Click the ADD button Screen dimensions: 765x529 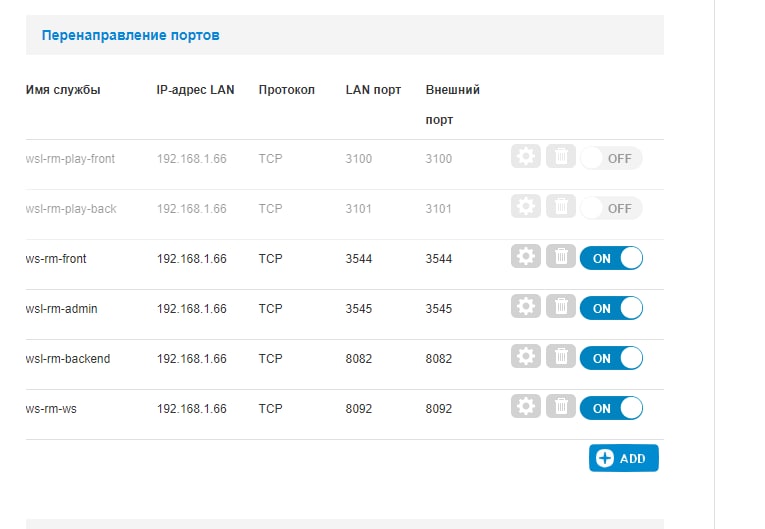point(624,458)
